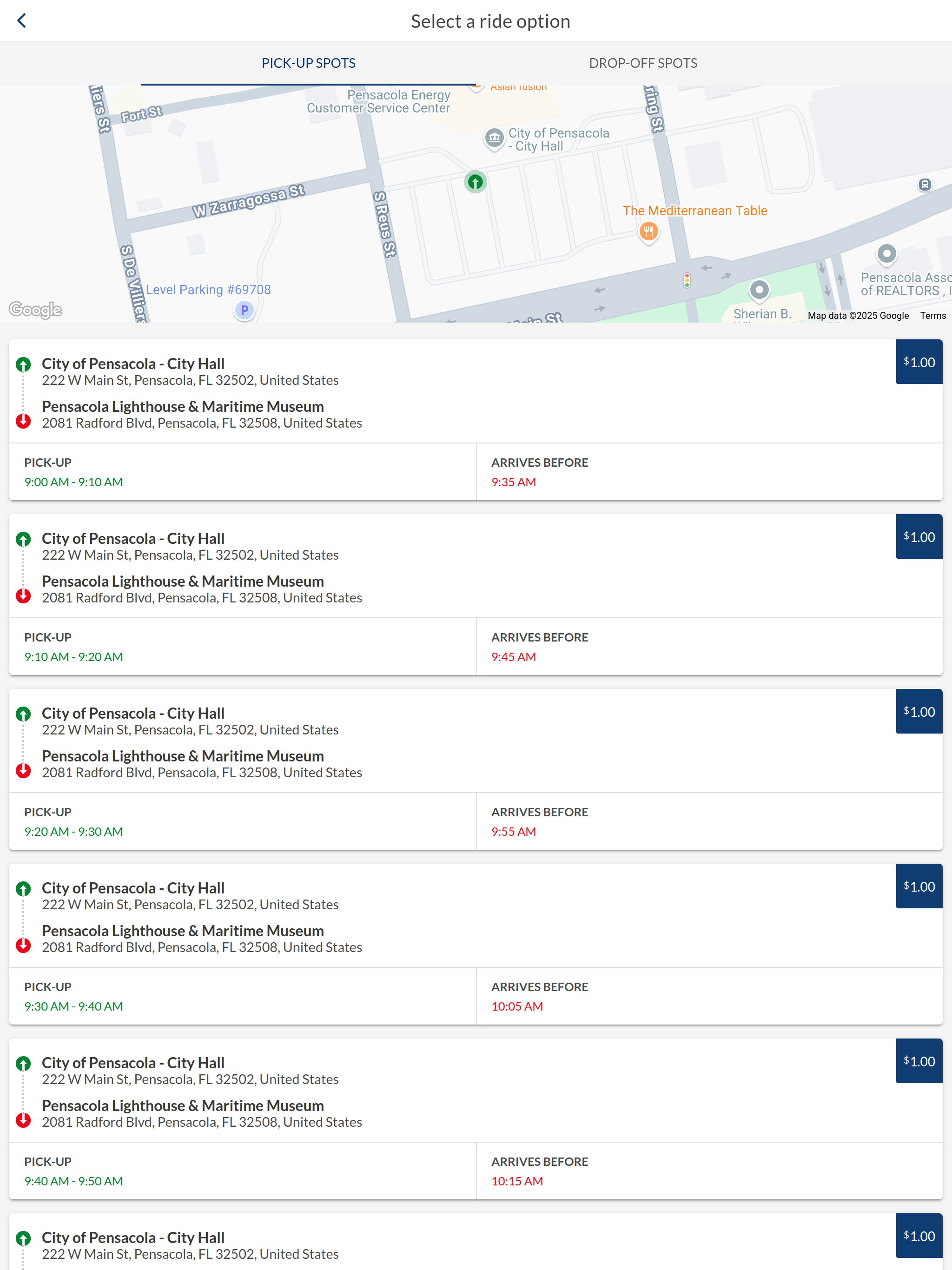This screenshot has height=1270, width=952.
Task: Tap arrival time 10:15 AM
Action: (x=517, y=1182)
